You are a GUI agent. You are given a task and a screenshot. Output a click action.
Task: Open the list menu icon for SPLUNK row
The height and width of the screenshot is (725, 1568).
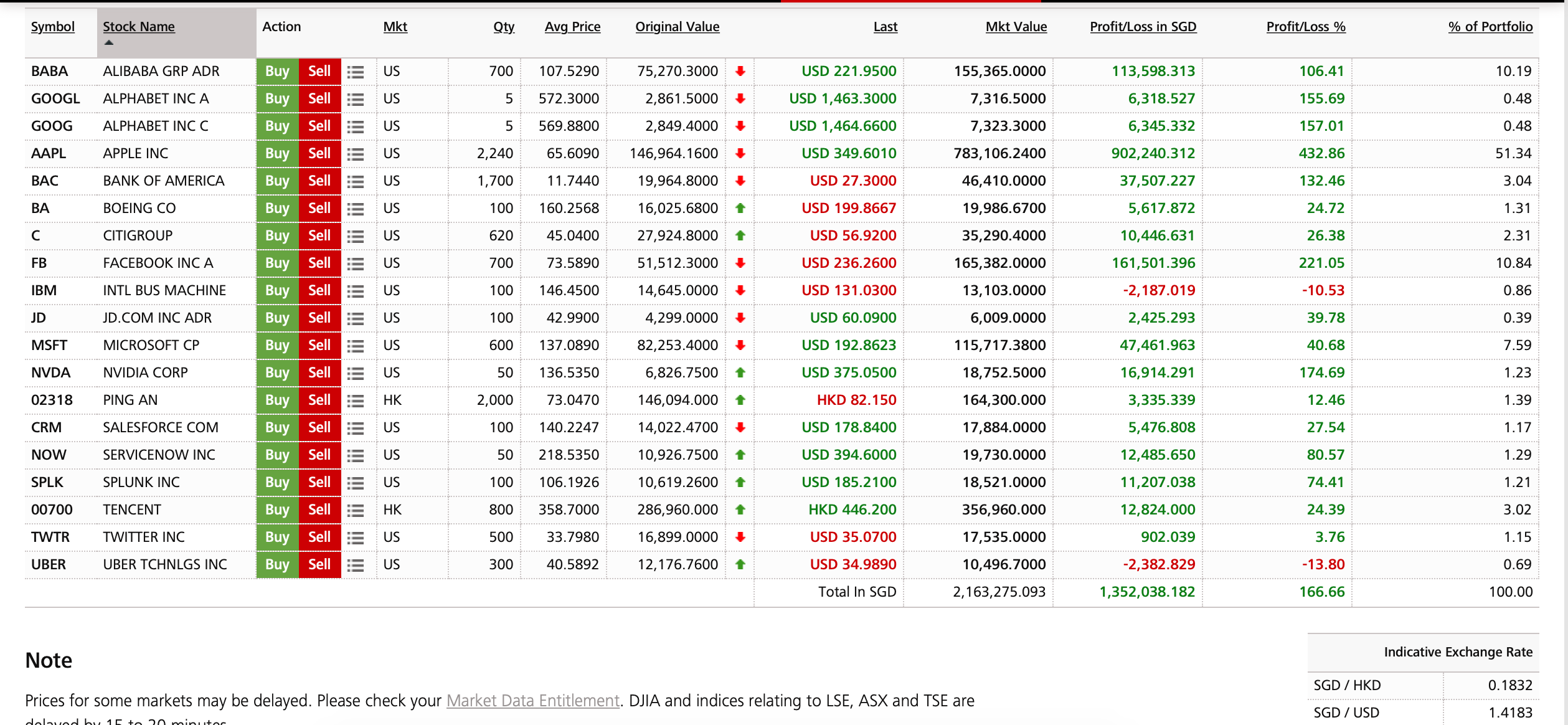[x=356, y=483]
